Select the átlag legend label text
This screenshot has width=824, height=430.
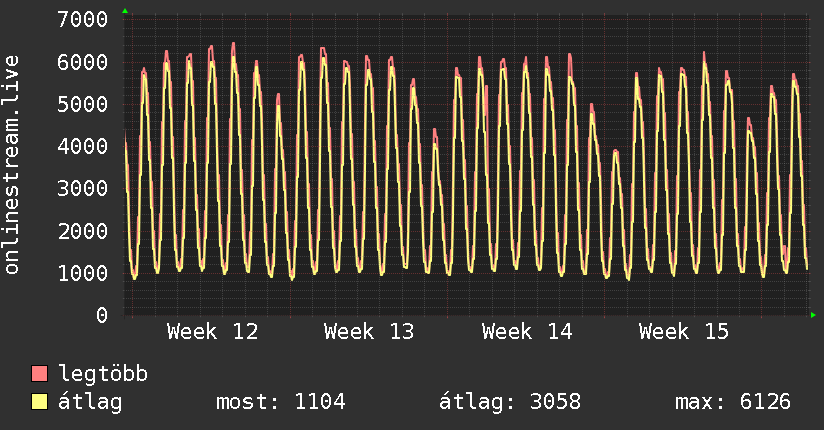[x=90, y=403]
